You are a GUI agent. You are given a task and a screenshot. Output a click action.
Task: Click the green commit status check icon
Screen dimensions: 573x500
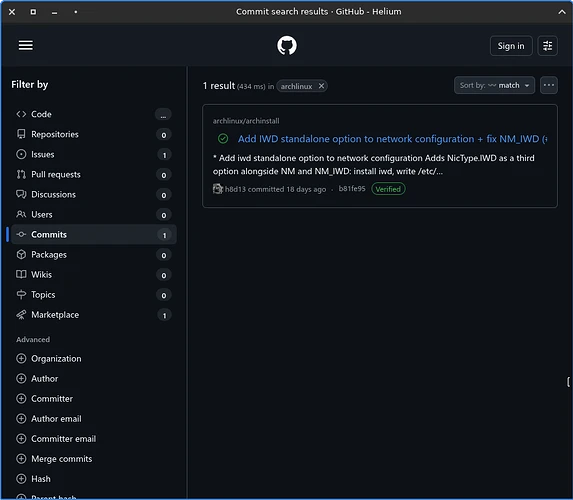[x=223, y=139]
